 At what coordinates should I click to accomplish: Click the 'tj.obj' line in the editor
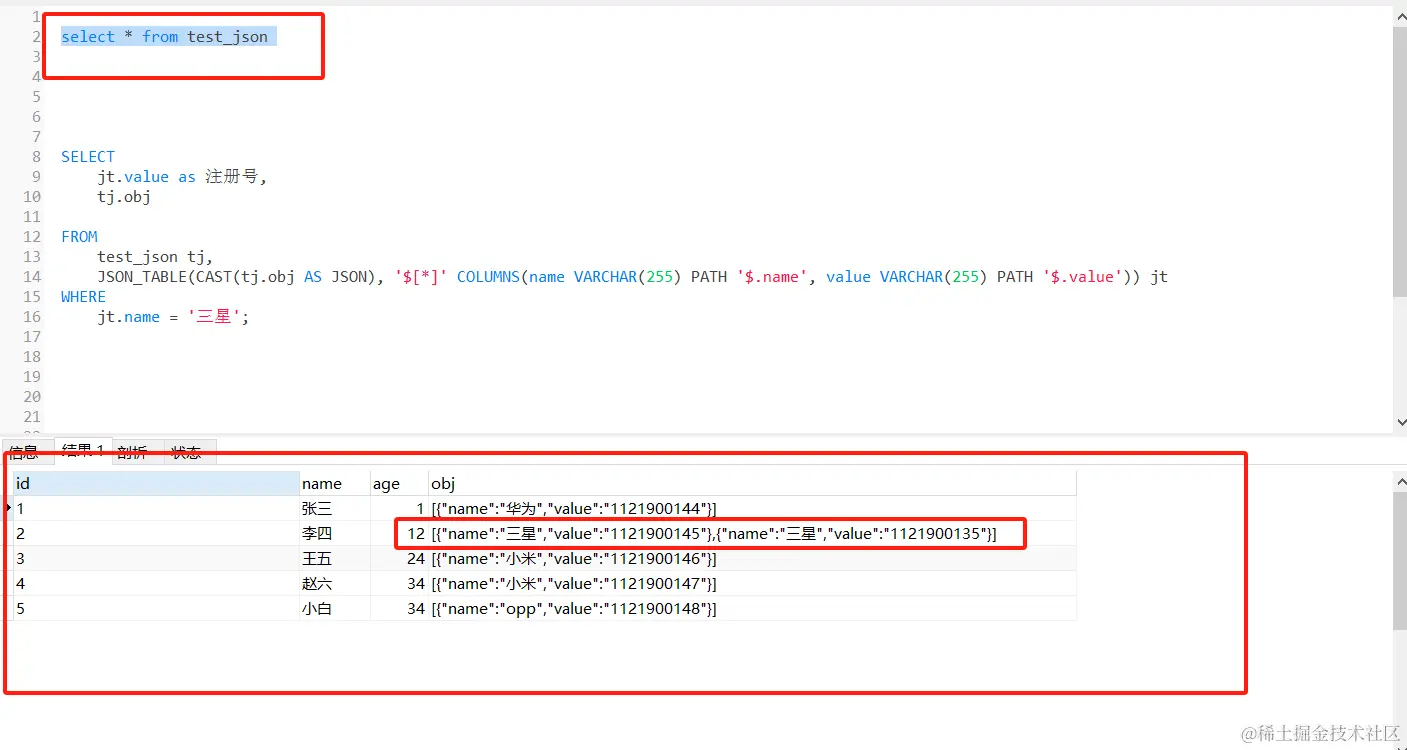click(x=124, y=197)
